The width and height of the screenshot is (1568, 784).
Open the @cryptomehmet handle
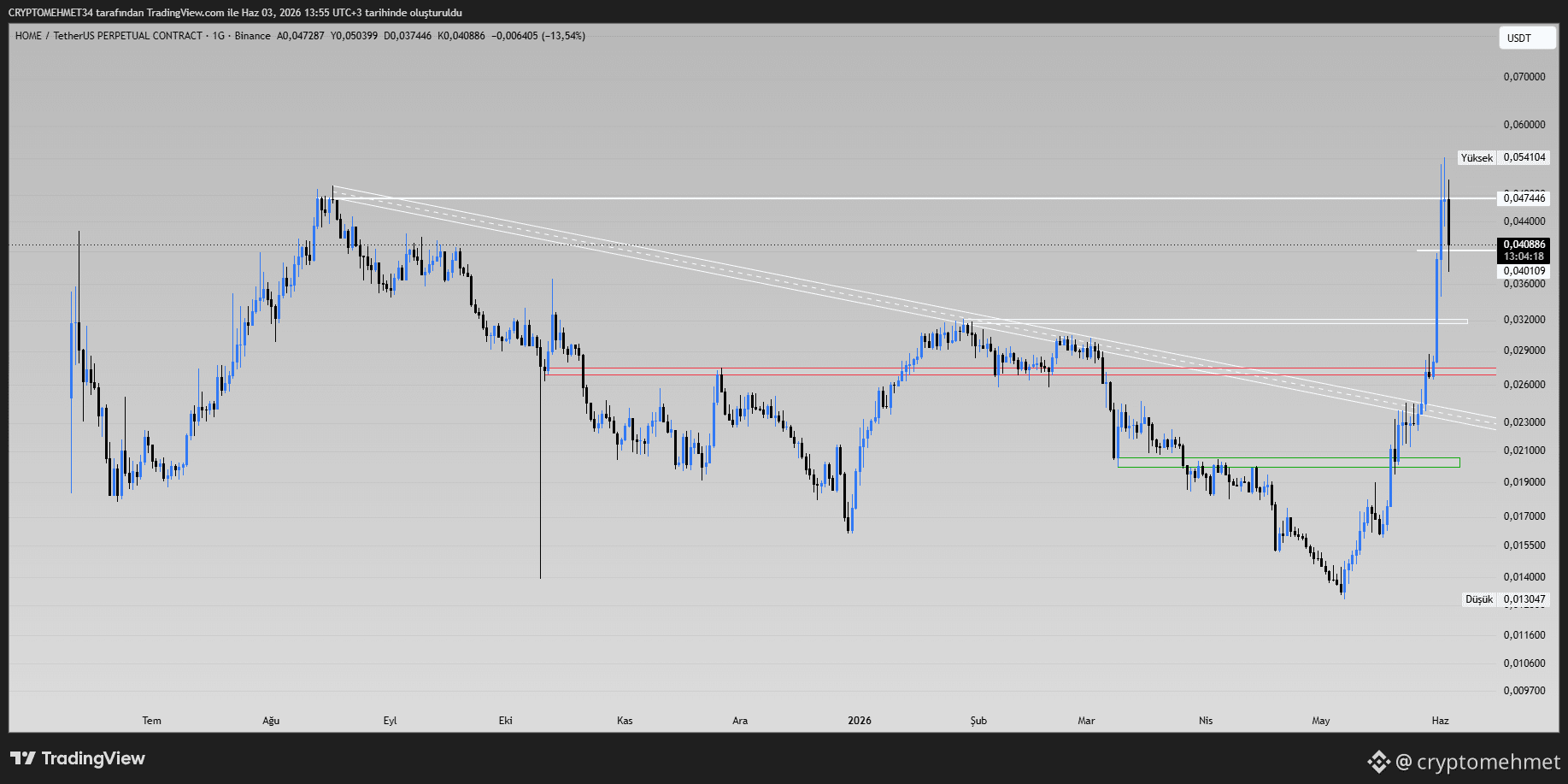(1477, 761)
